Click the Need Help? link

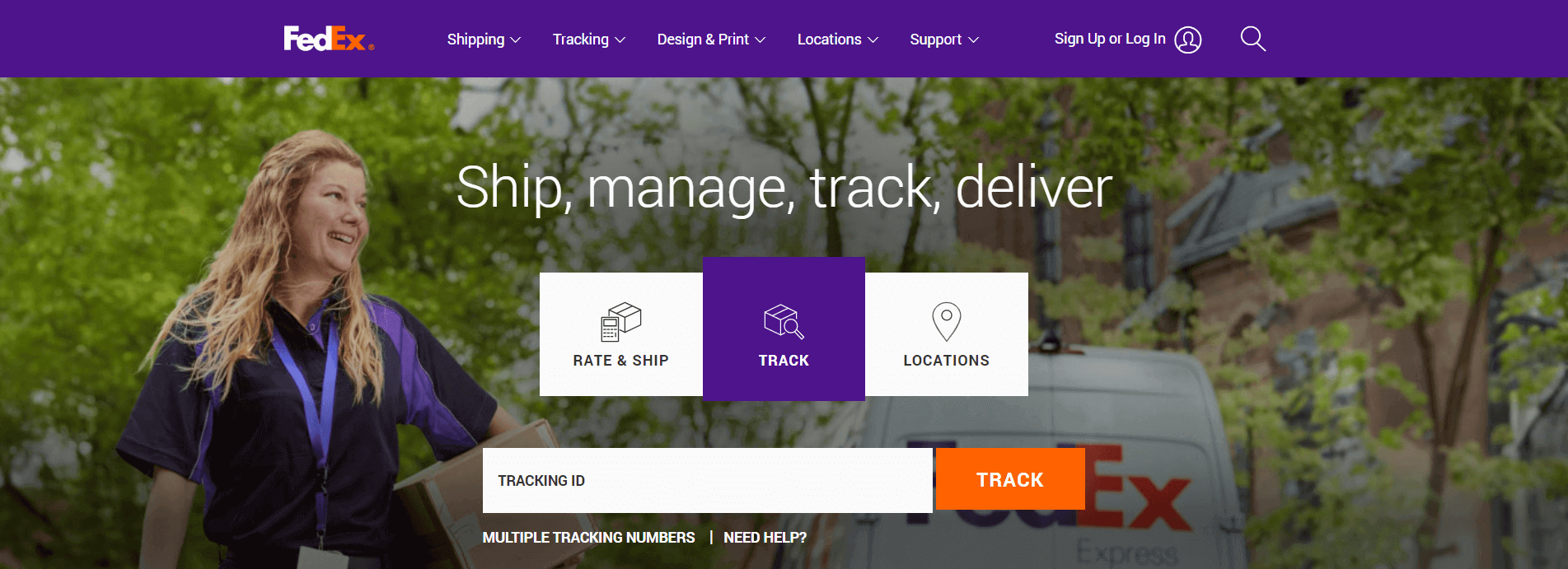coord(765,538)
